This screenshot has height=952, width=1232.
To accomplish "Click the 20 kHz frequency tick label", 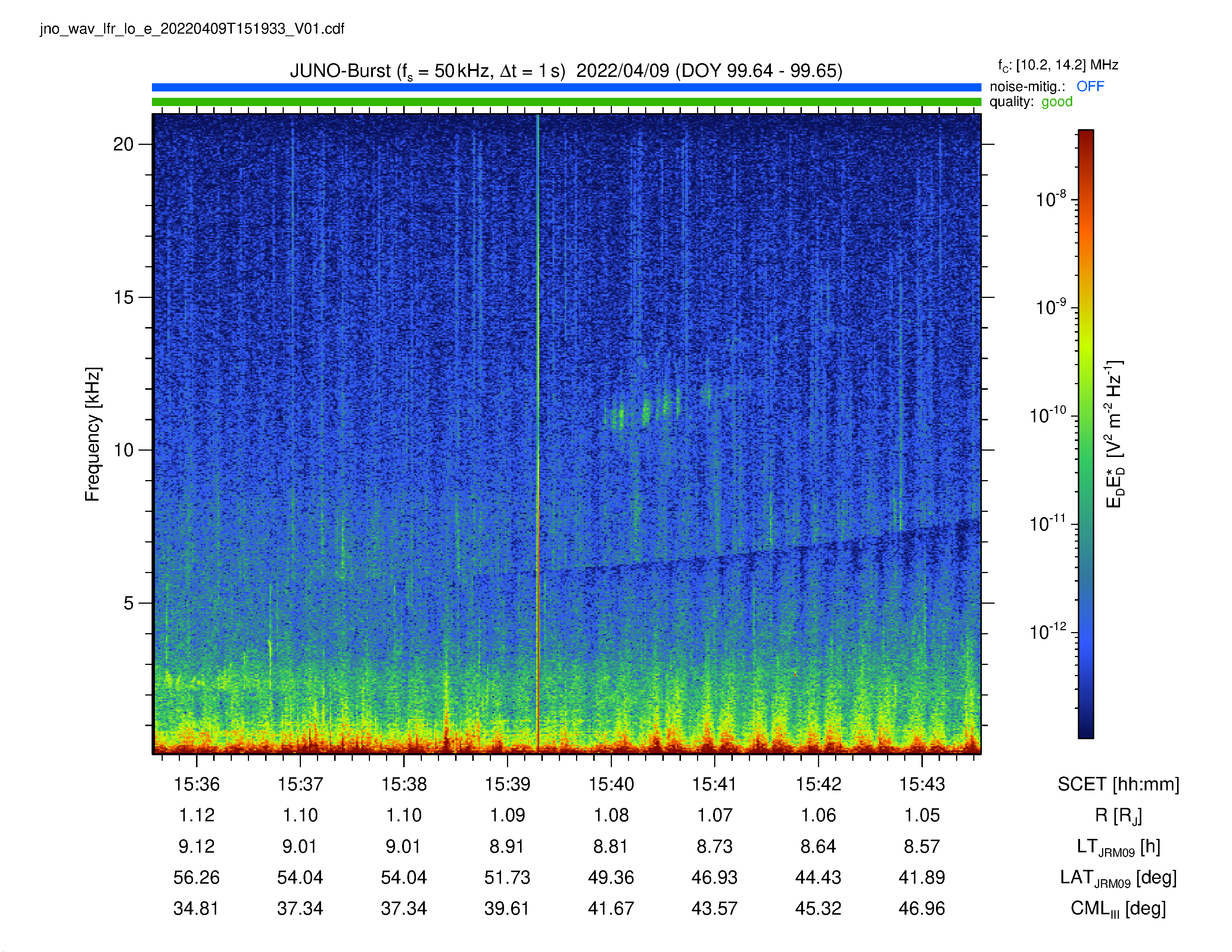I will 123,144.
